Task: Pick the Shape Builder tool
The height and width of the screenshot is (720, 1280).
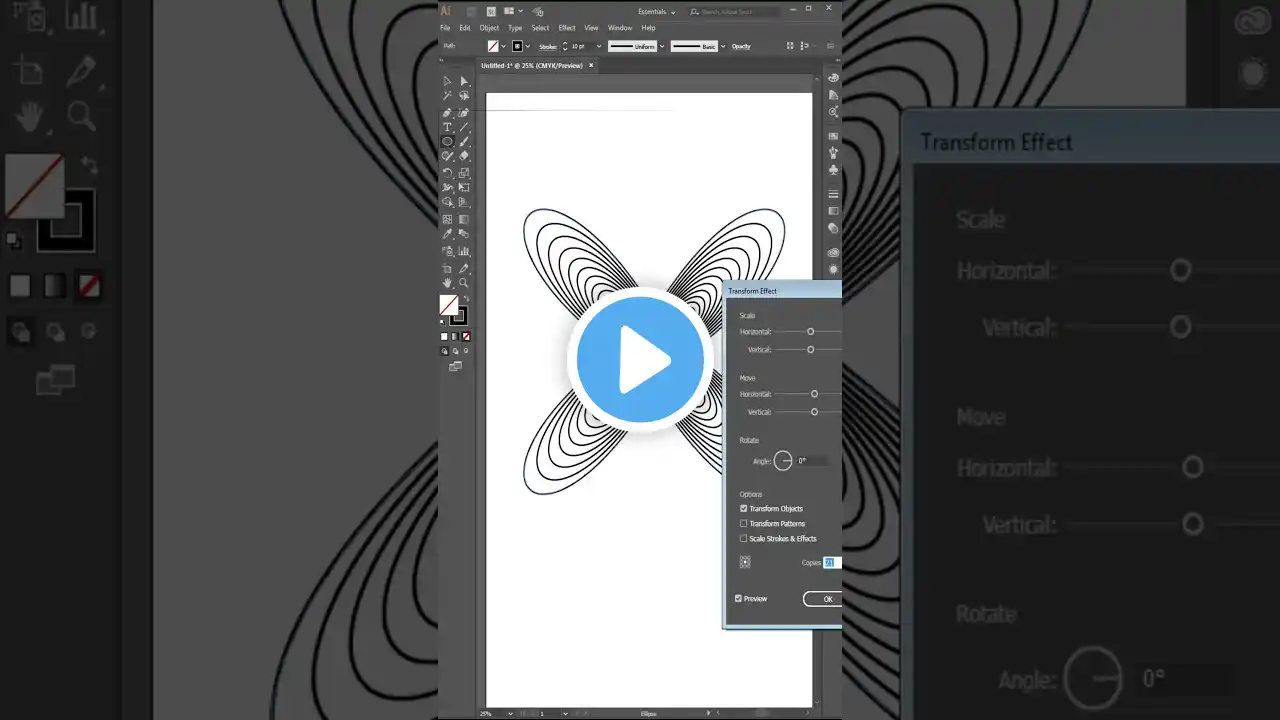Action: pos(447,202)
